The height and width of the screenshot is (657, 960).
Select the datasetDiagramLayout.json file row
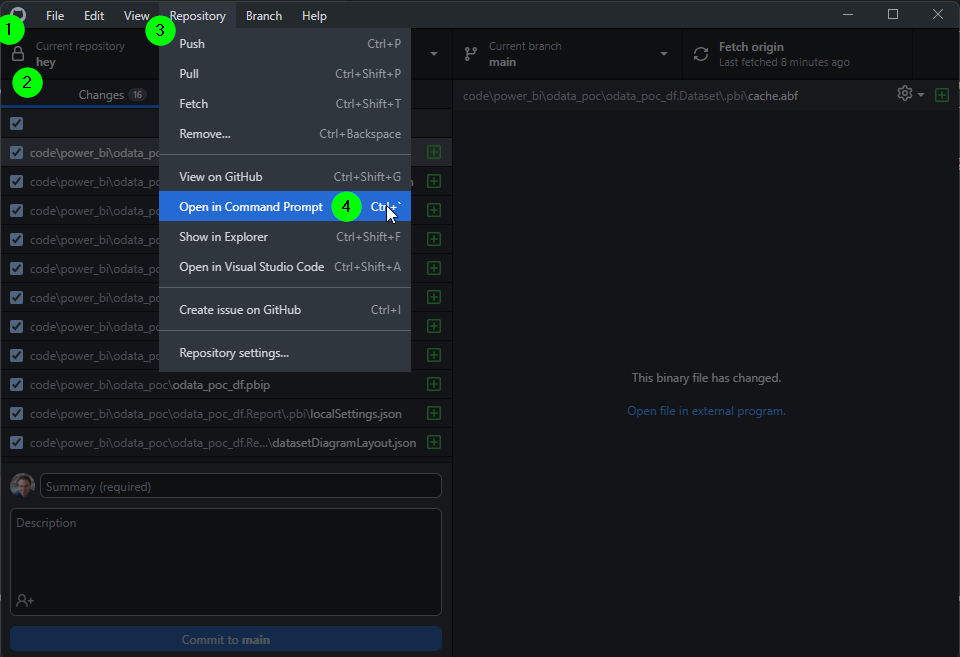[x=226, y=442]
